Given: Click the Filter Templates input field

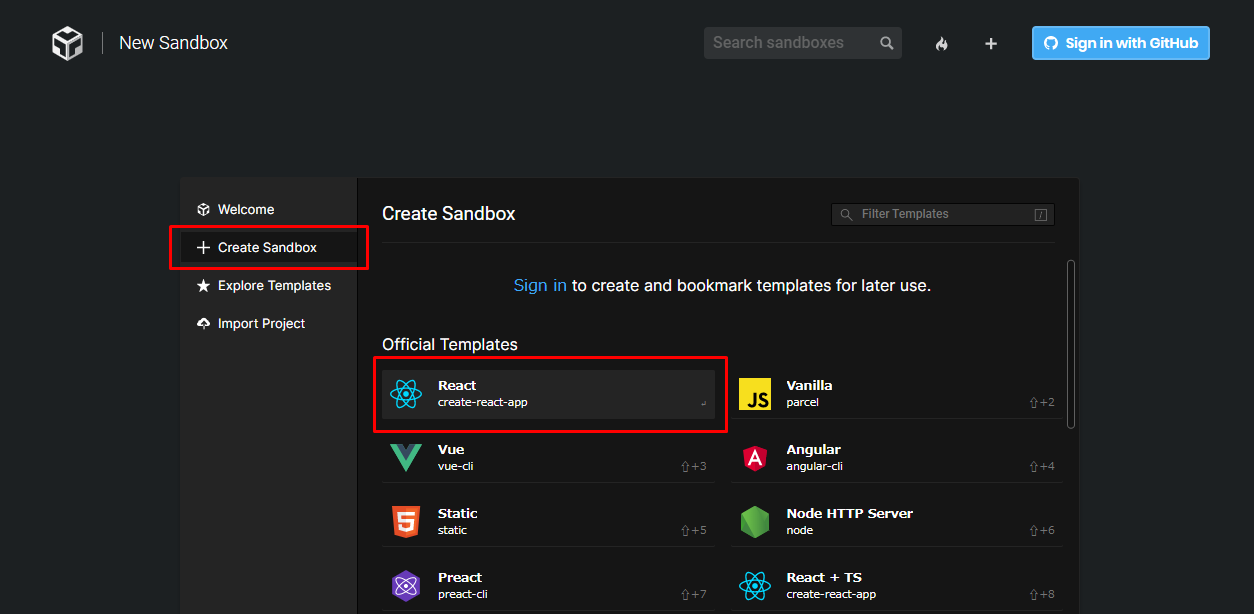Looking at the screenshot, I should (940, 213).
